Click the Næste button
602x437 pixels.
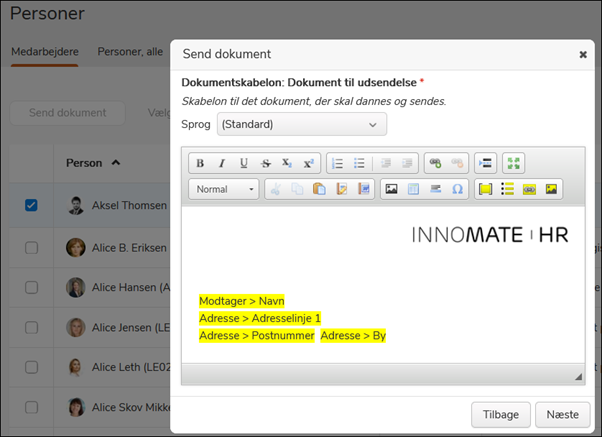562,415
